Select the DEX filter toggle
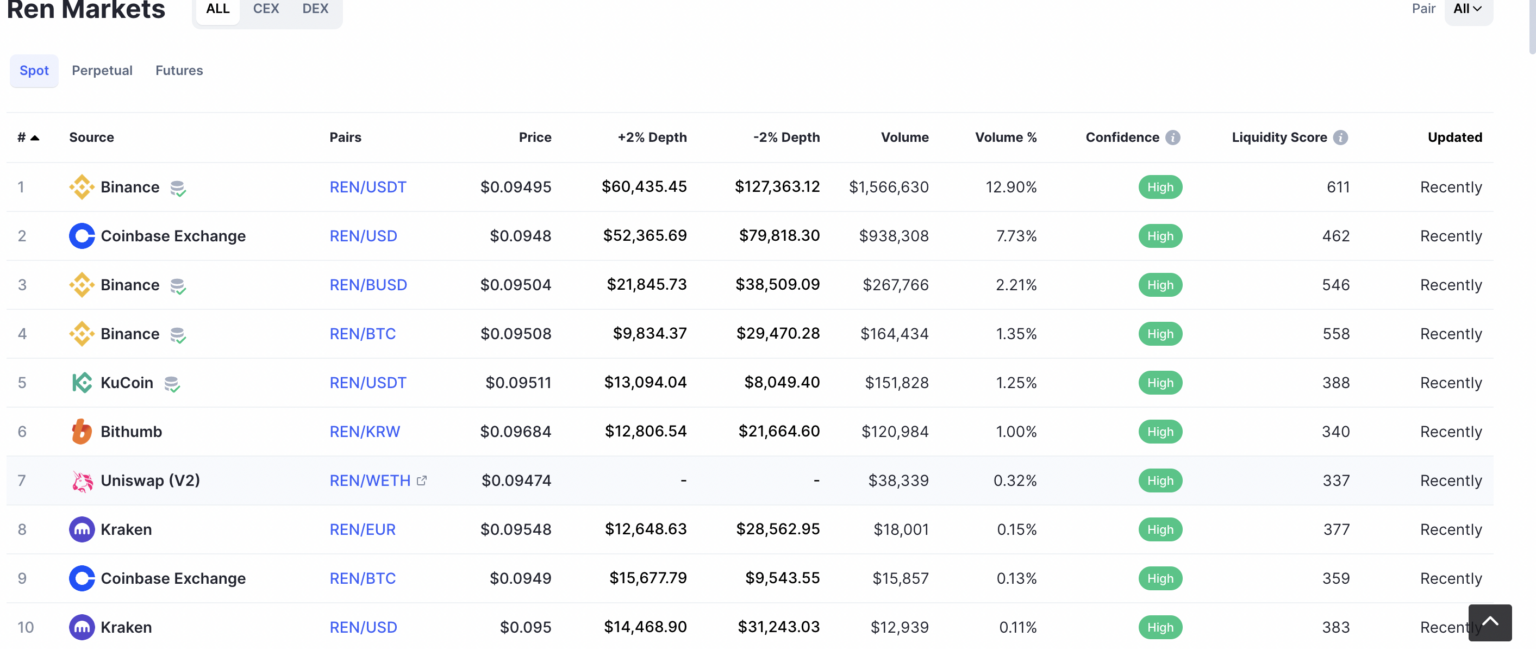The image size is (1536, 649). 315,9
